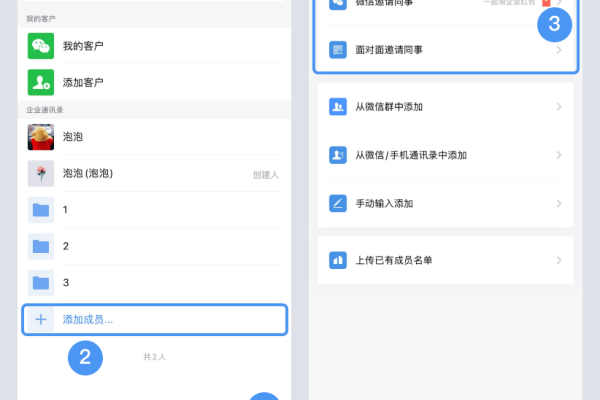
Task: Open contact 泡泡 (泡泡) name
Action: coord(88,173)
